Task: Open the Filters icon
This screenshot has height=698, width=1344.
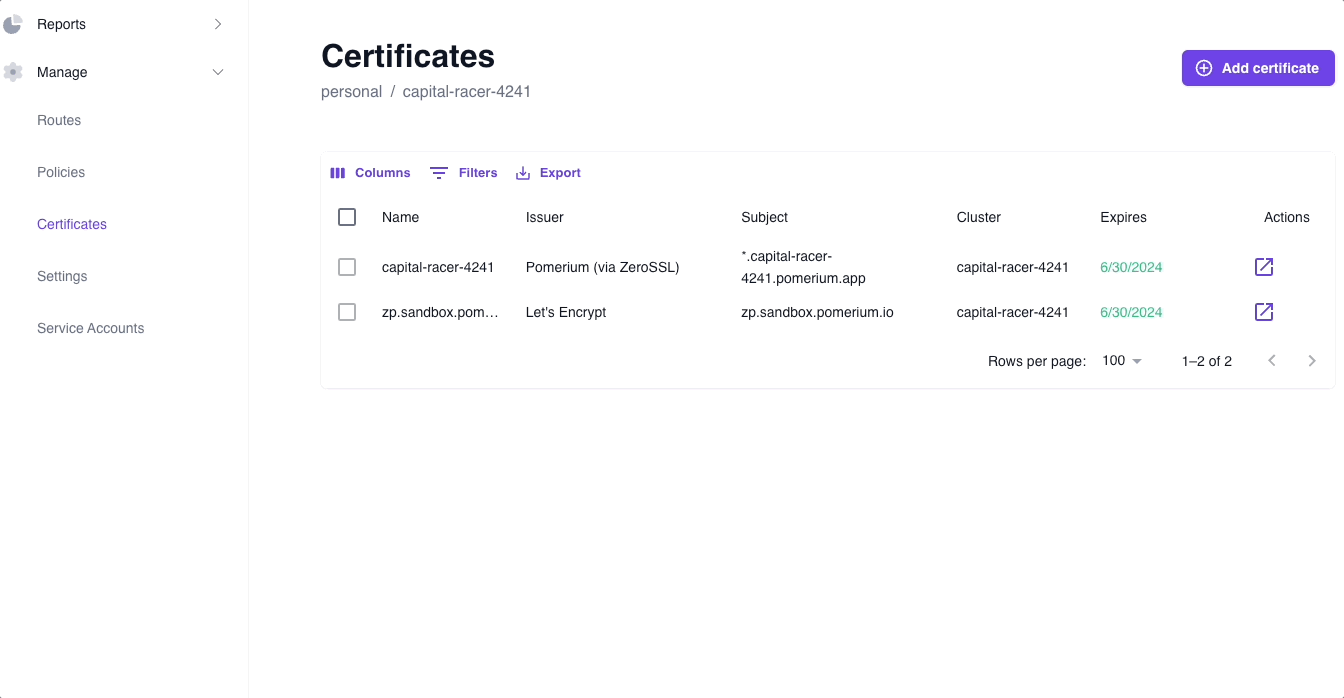Action: [438, 172]
